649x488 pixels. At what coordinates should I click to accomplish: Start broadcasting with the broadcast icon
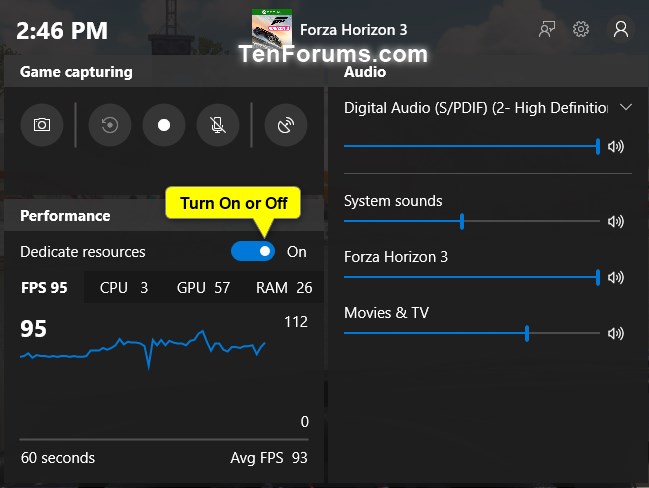click(x=286, y=125)
